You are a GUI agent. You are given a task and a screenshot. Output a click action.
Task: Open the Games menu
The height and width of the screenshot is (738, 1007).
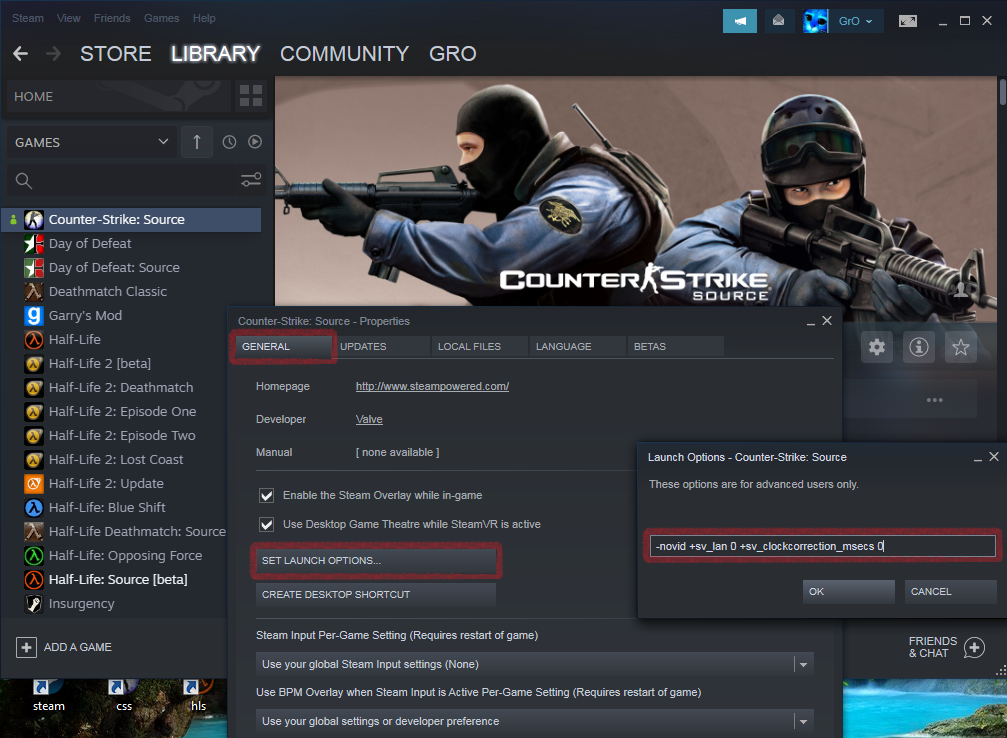[161, 19]
